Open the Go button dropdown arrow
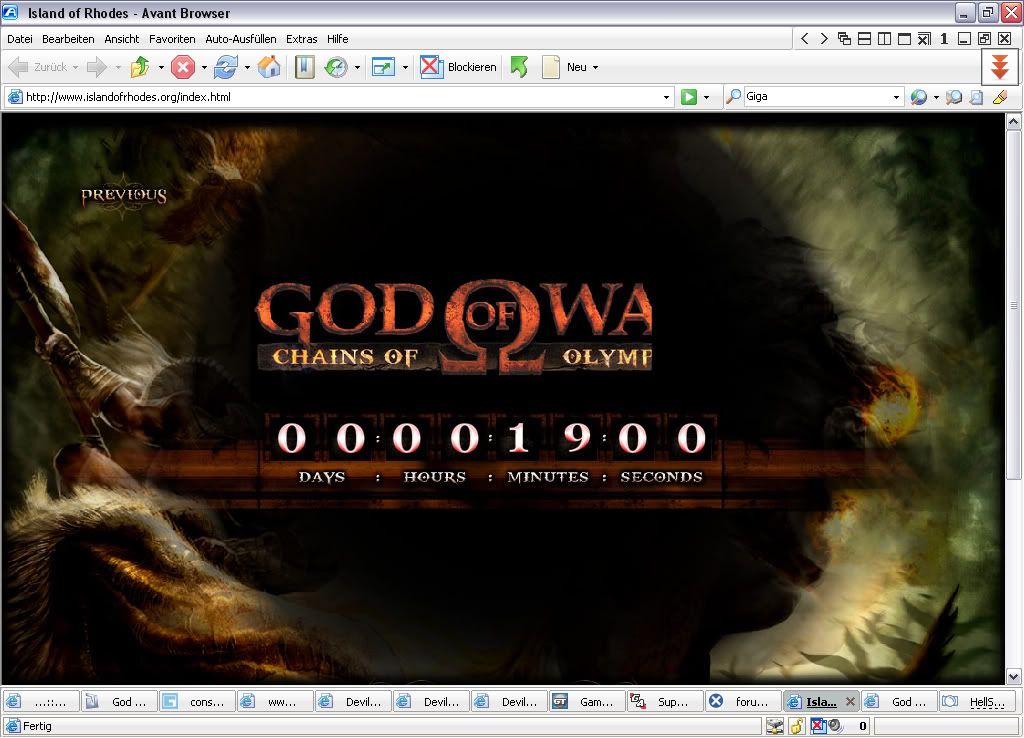This screenshot has height=738, width=1024. click(706, 97)
